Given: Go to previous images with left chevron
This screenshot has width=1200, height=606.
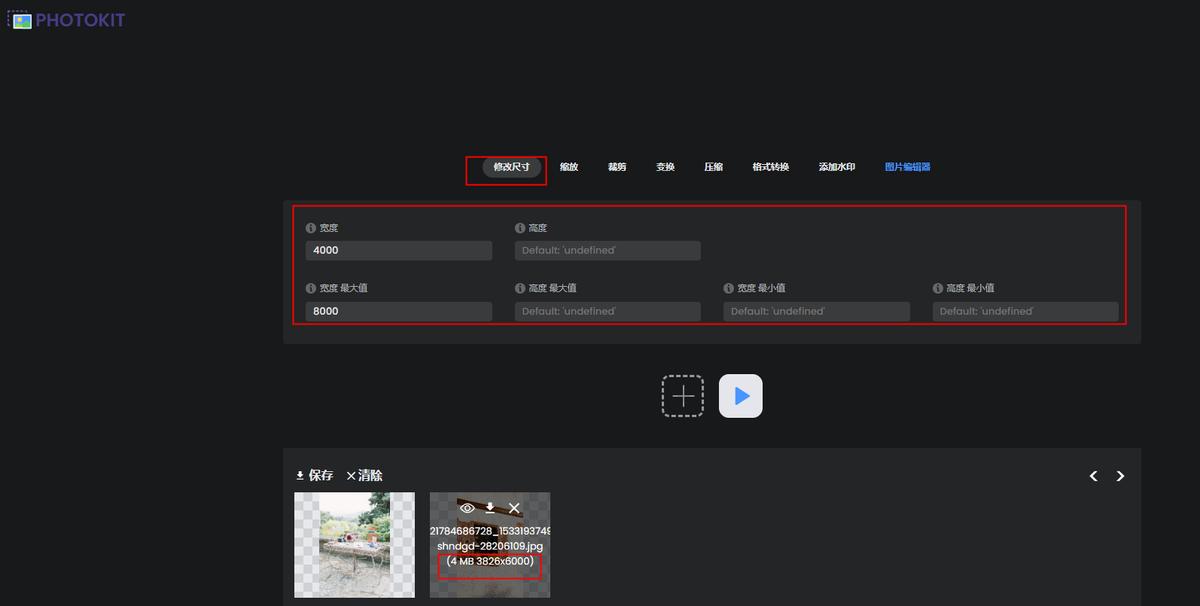Looking at the screenshot, I should click(x=1094, y=476).
